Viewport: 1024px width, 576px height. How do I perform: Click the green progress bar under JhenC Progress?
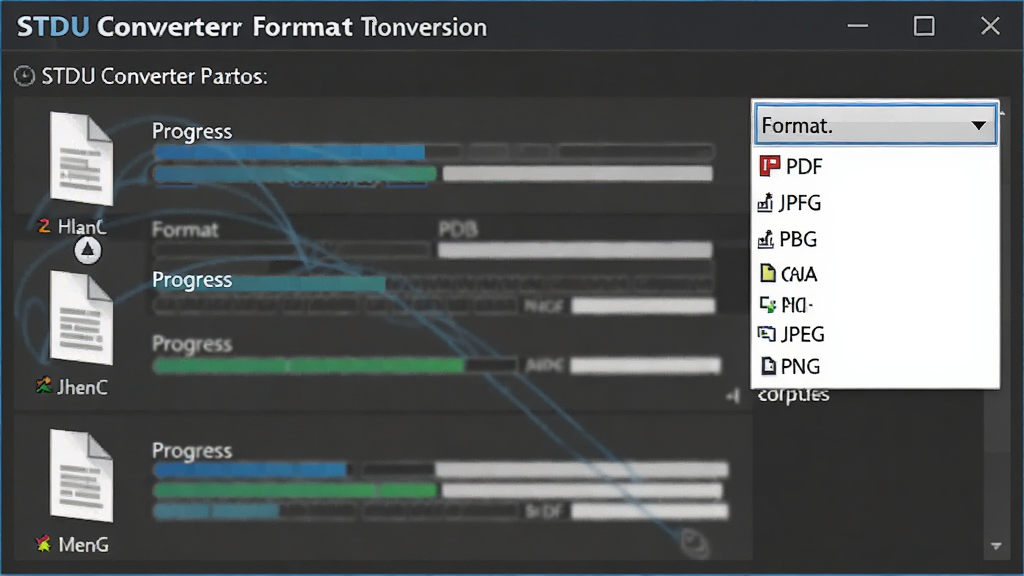click(309, 365)
